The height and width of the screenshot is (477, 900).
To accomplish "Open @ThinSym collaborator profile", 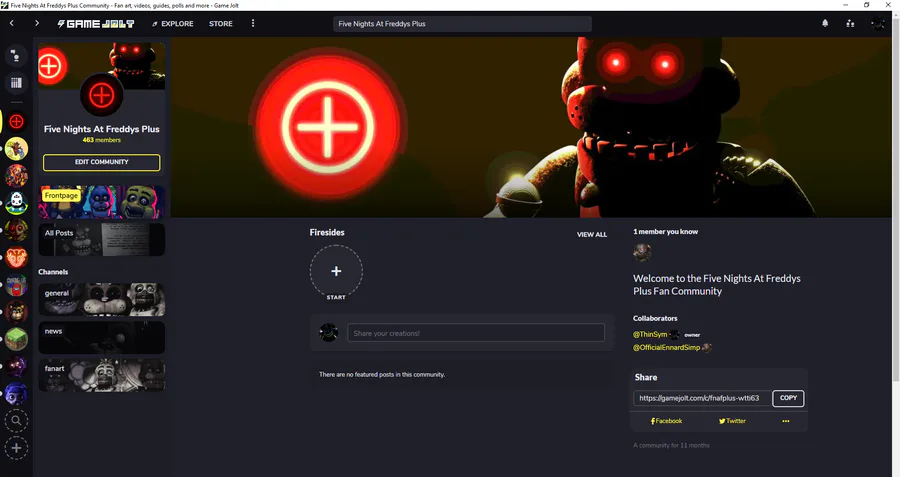I will click(x=650, y=335).
